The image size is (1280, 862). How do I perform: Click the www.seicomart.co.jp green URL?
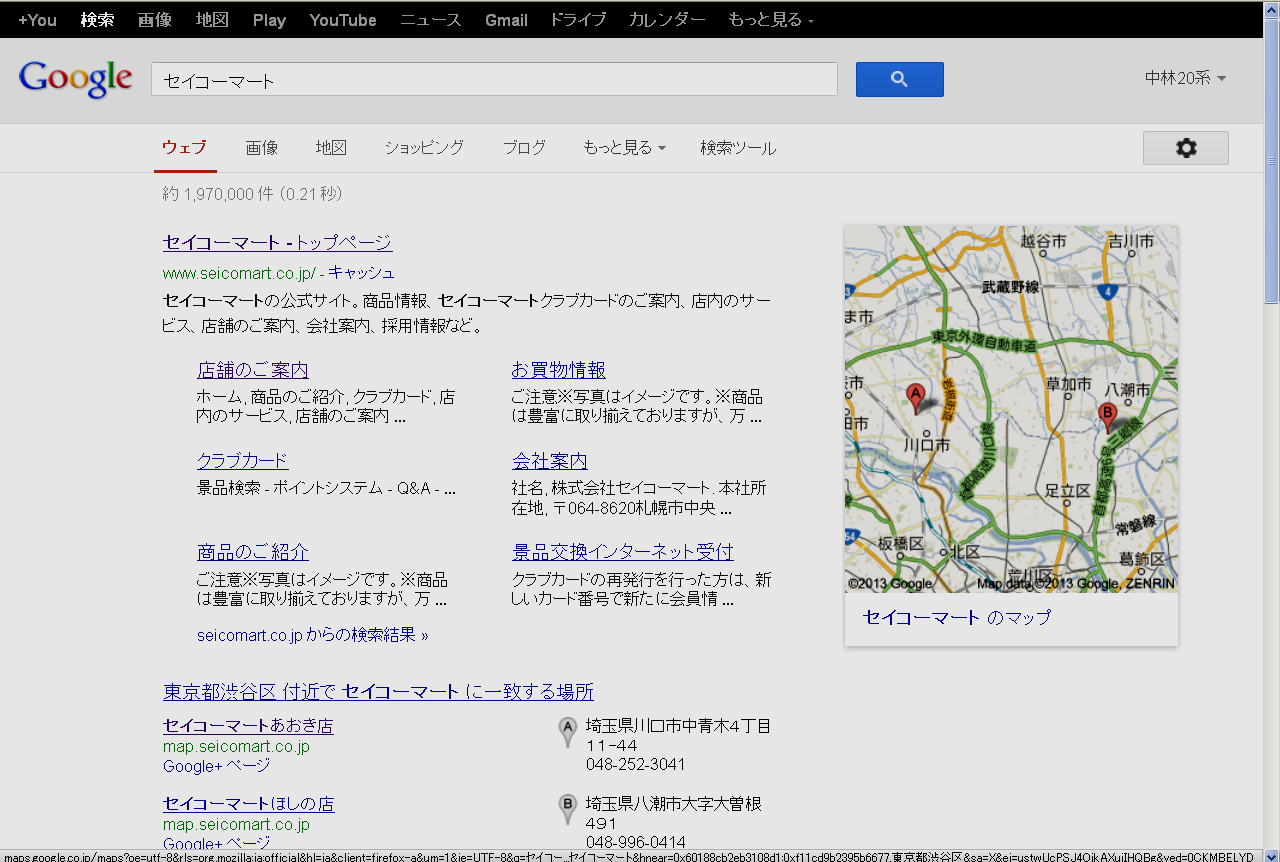pos(239,273)
